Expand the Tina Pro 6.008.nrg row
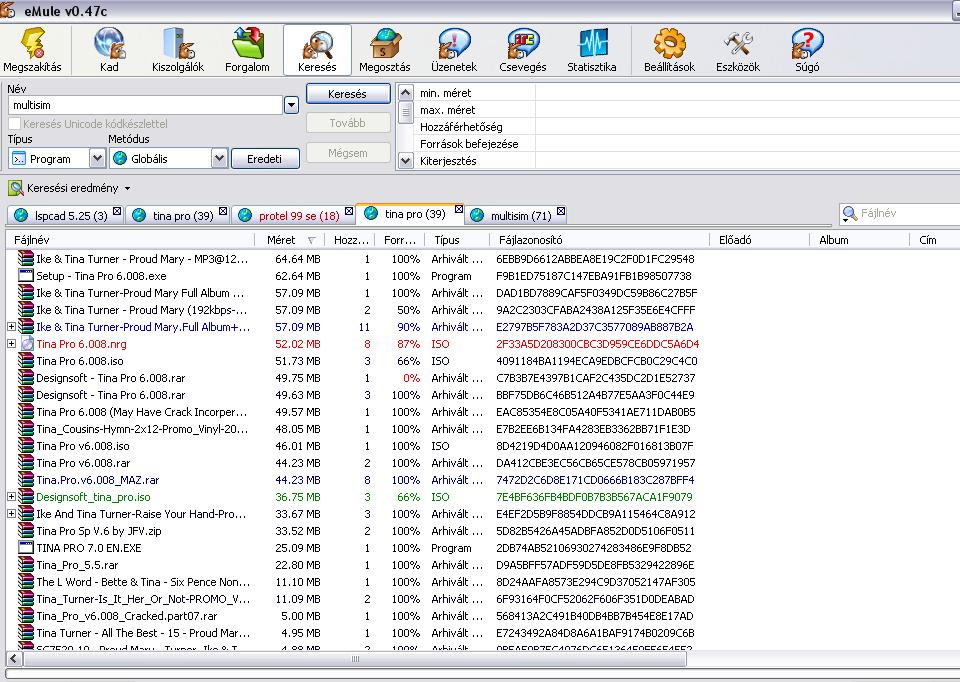The width and height of the screenshot is (960, 682). pos(11,344)
